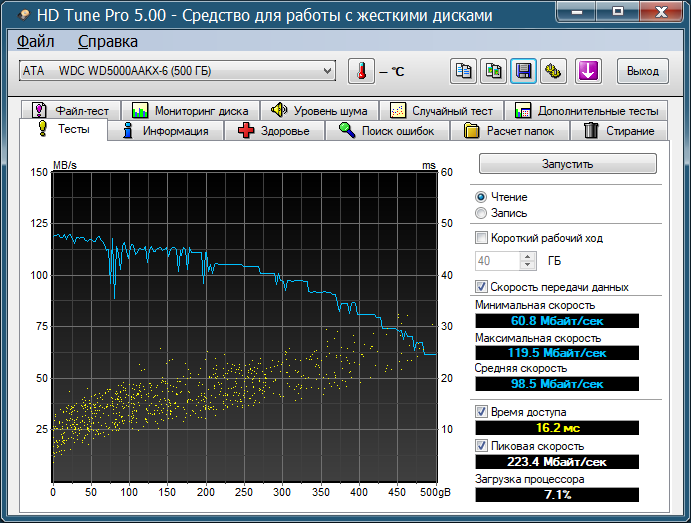Go to the Стирание erase tab
This screenshot has height=523, width=691.
point(618,131)
